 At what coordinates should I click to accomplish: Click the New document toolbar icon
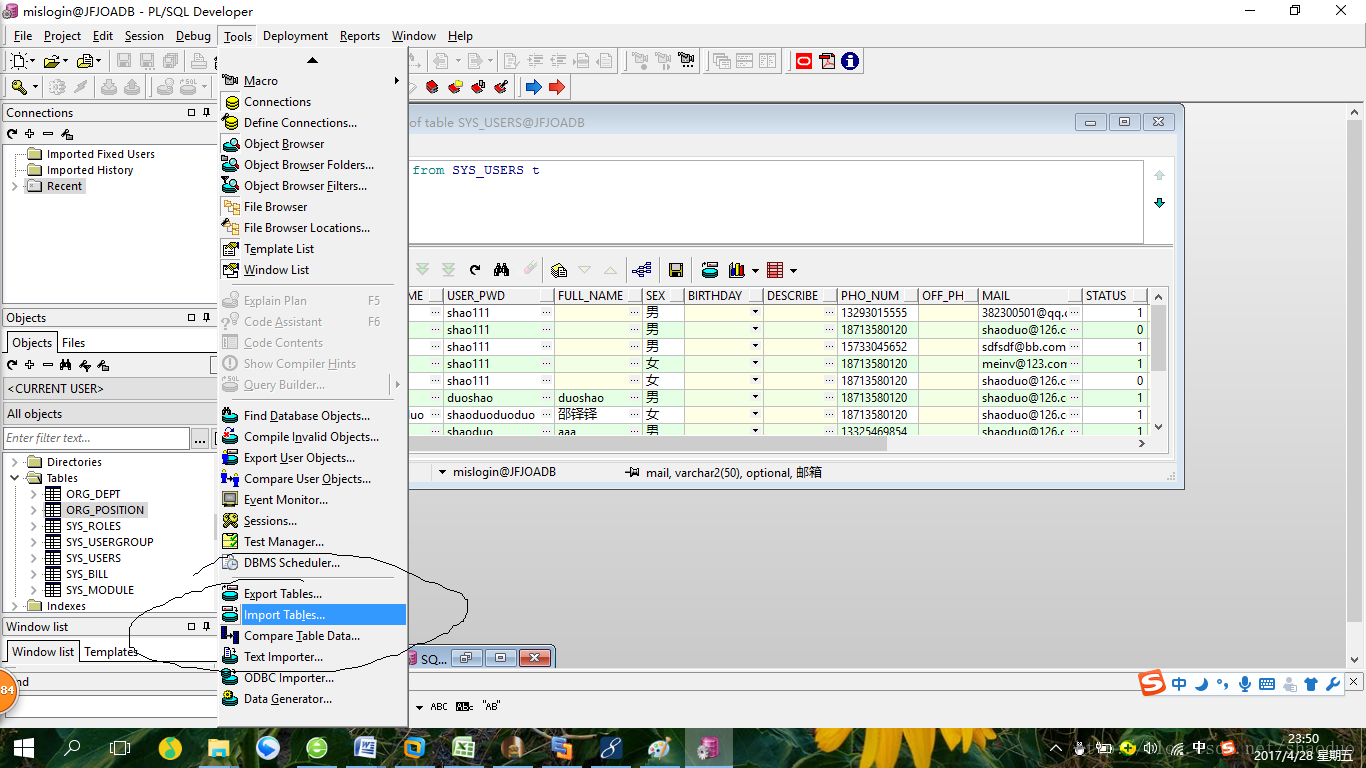pos(19,61)
